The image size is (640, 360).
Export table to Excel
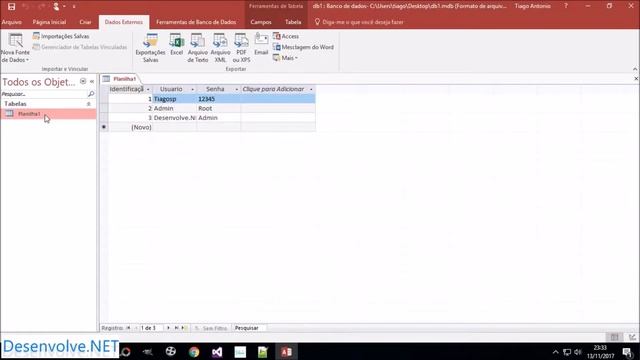(x=176, y=44)
